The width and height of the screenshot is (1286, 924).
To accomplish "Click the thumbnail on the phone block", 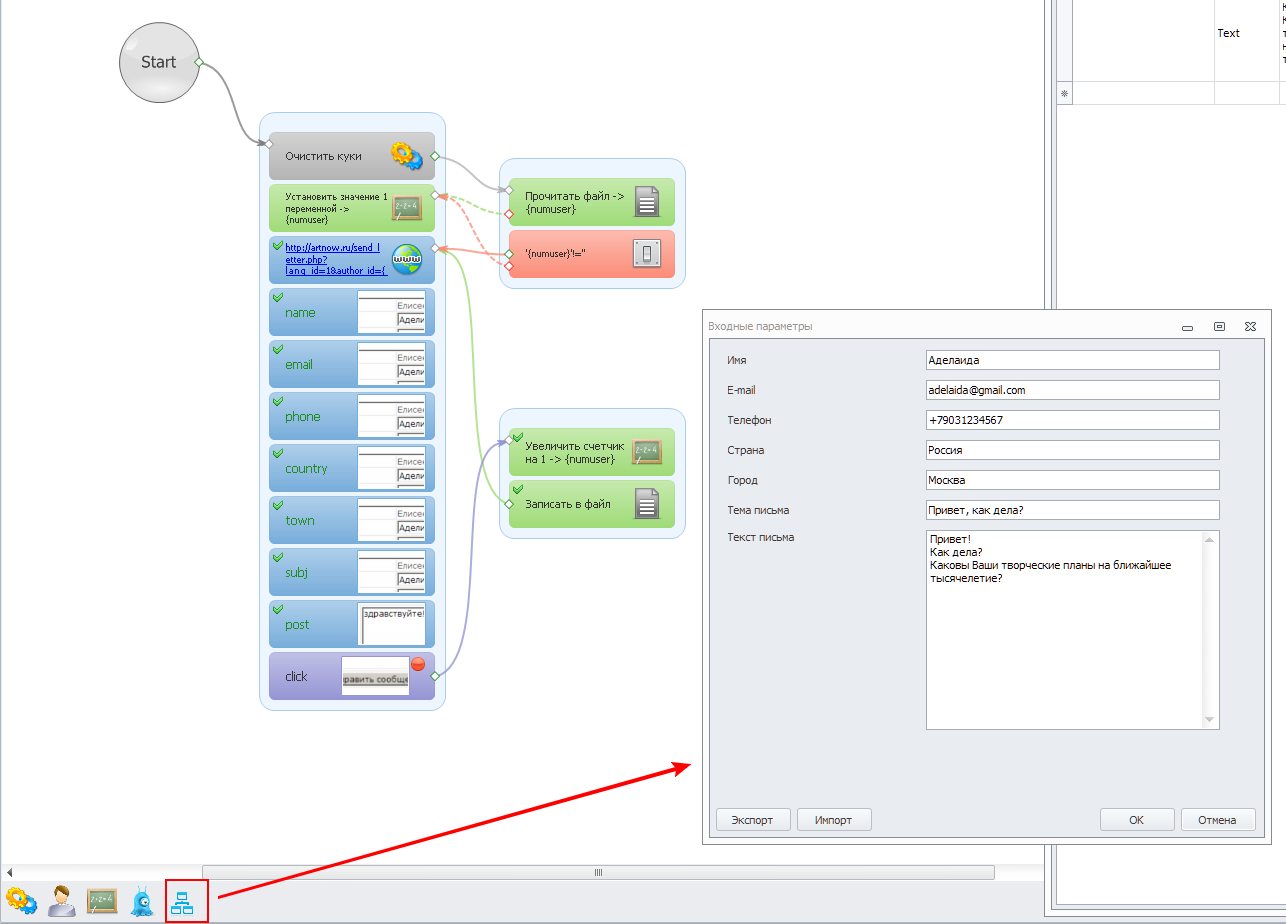I will (391, 416).
